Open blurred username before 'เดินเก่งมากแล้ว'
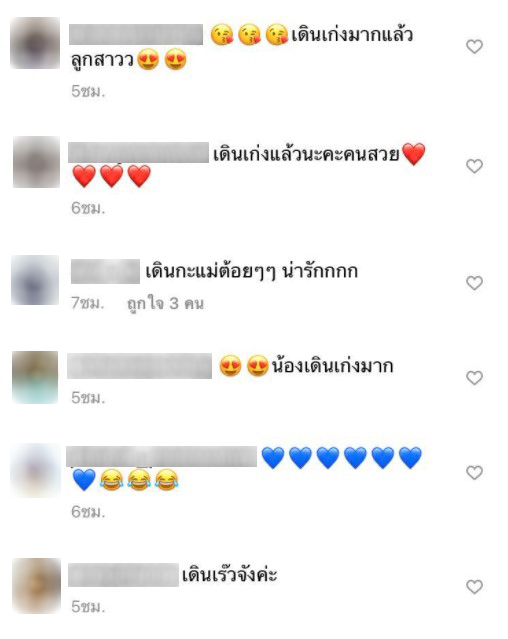 pos(136,35)
